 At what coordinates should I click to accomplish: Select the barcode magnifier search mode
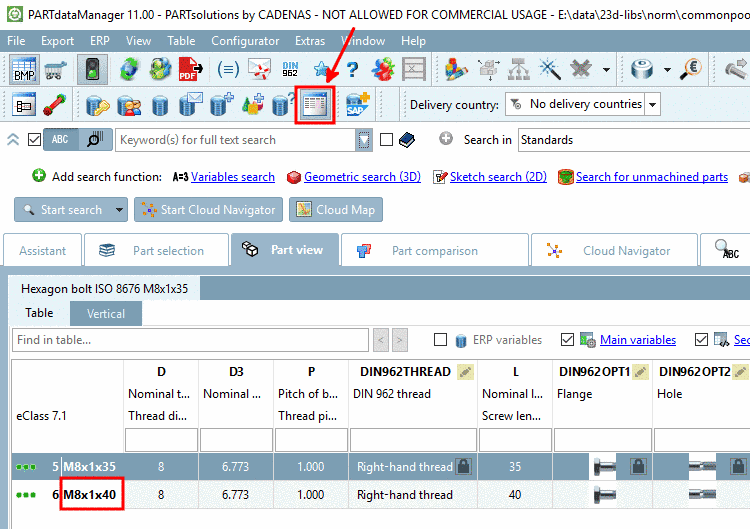[x=95, y=140]
